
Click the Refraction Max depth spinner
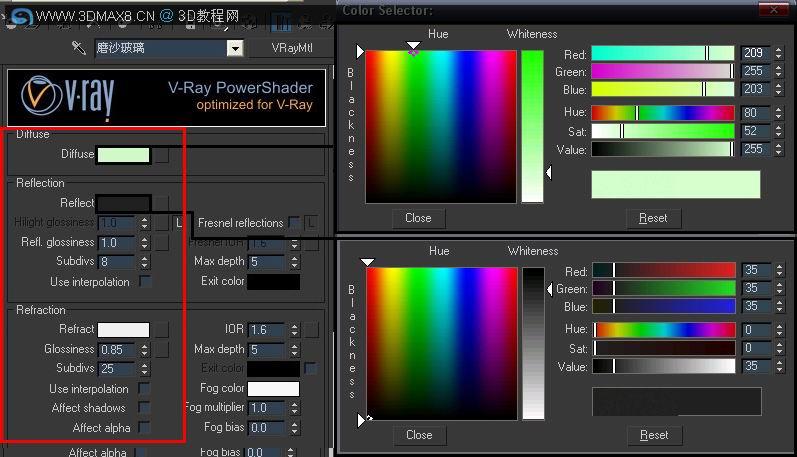point(294,350)
